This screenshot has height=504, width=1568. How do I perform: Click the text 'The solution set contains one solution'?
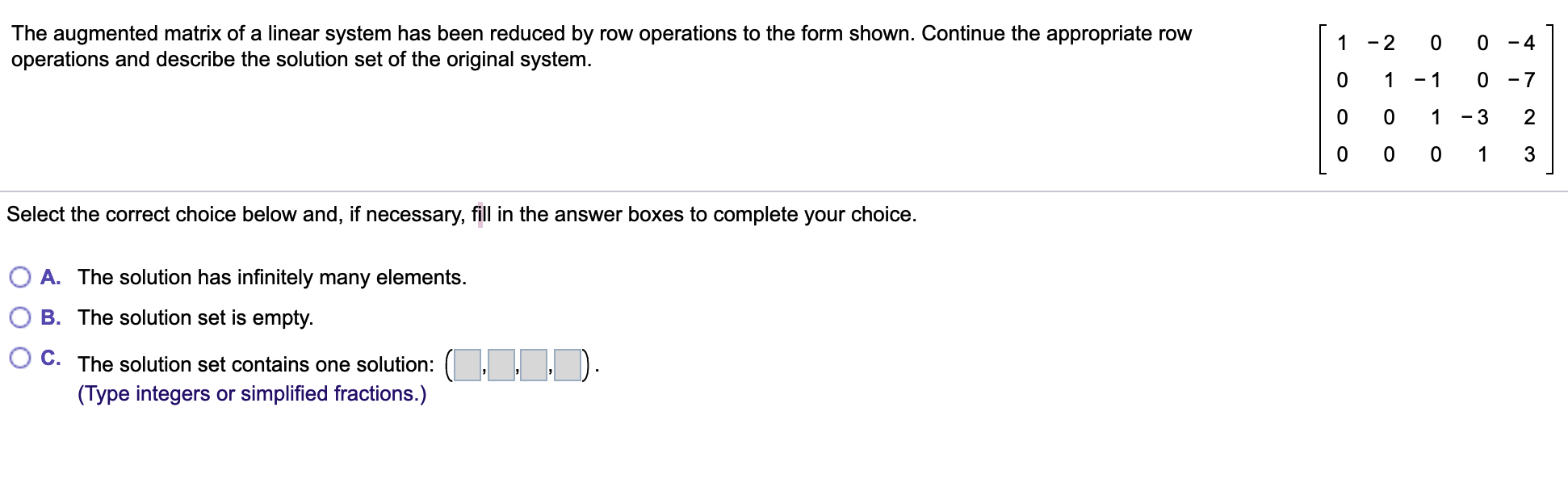pyautogui.click(x=257, y=364)
